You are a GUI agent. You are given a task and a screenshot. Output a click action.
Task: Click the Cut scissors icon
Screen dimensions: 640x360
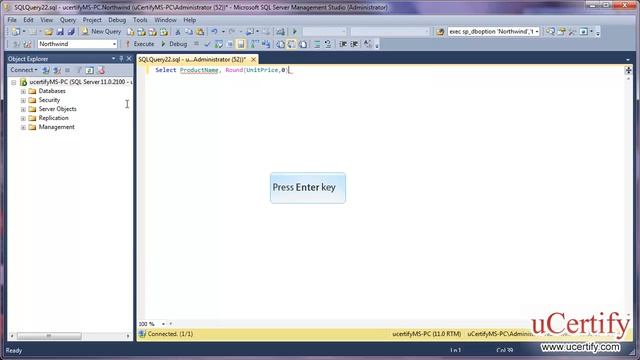pyautogui.click(x=178, y=31)
